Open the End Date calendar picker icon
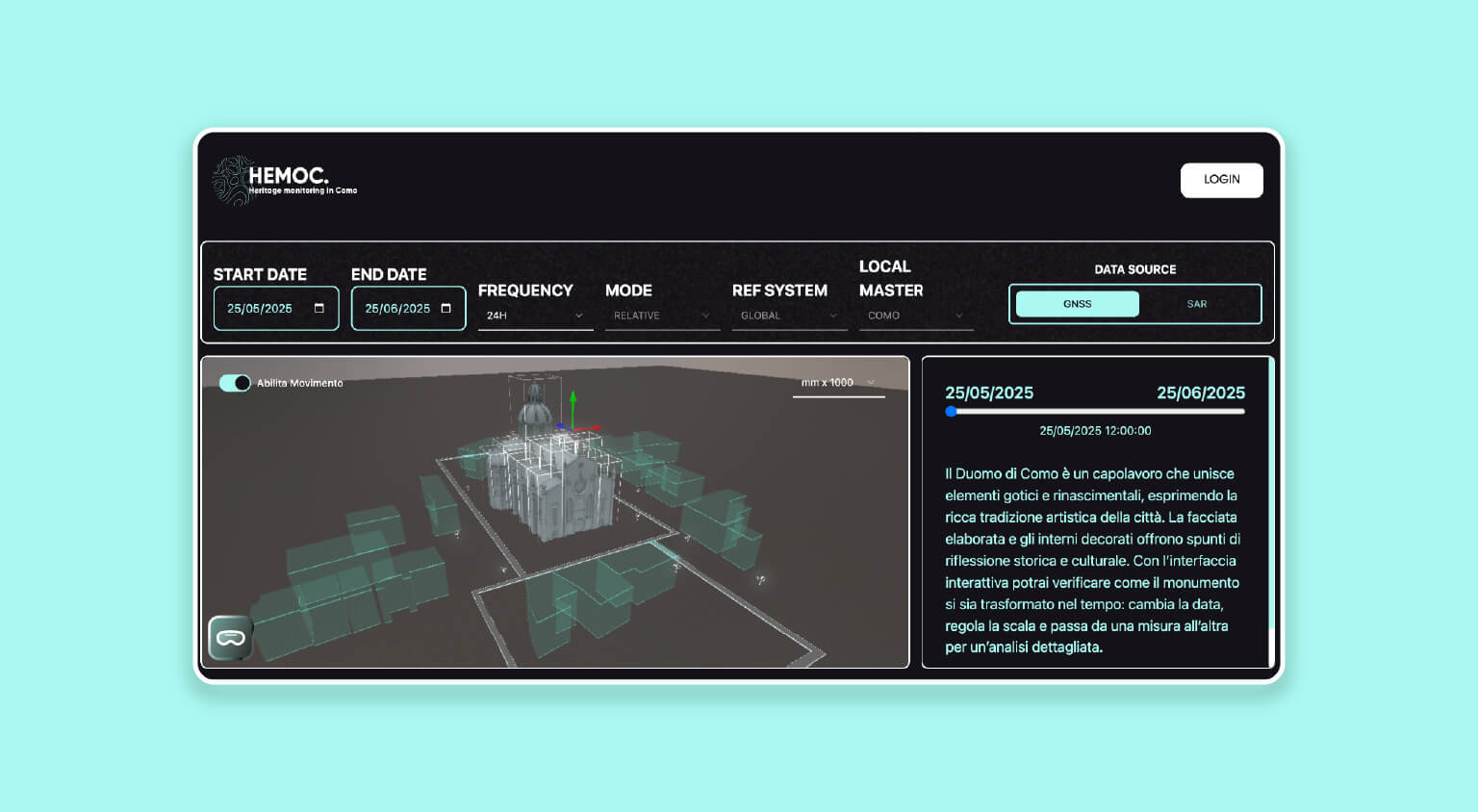 click(x=446, y=309)
